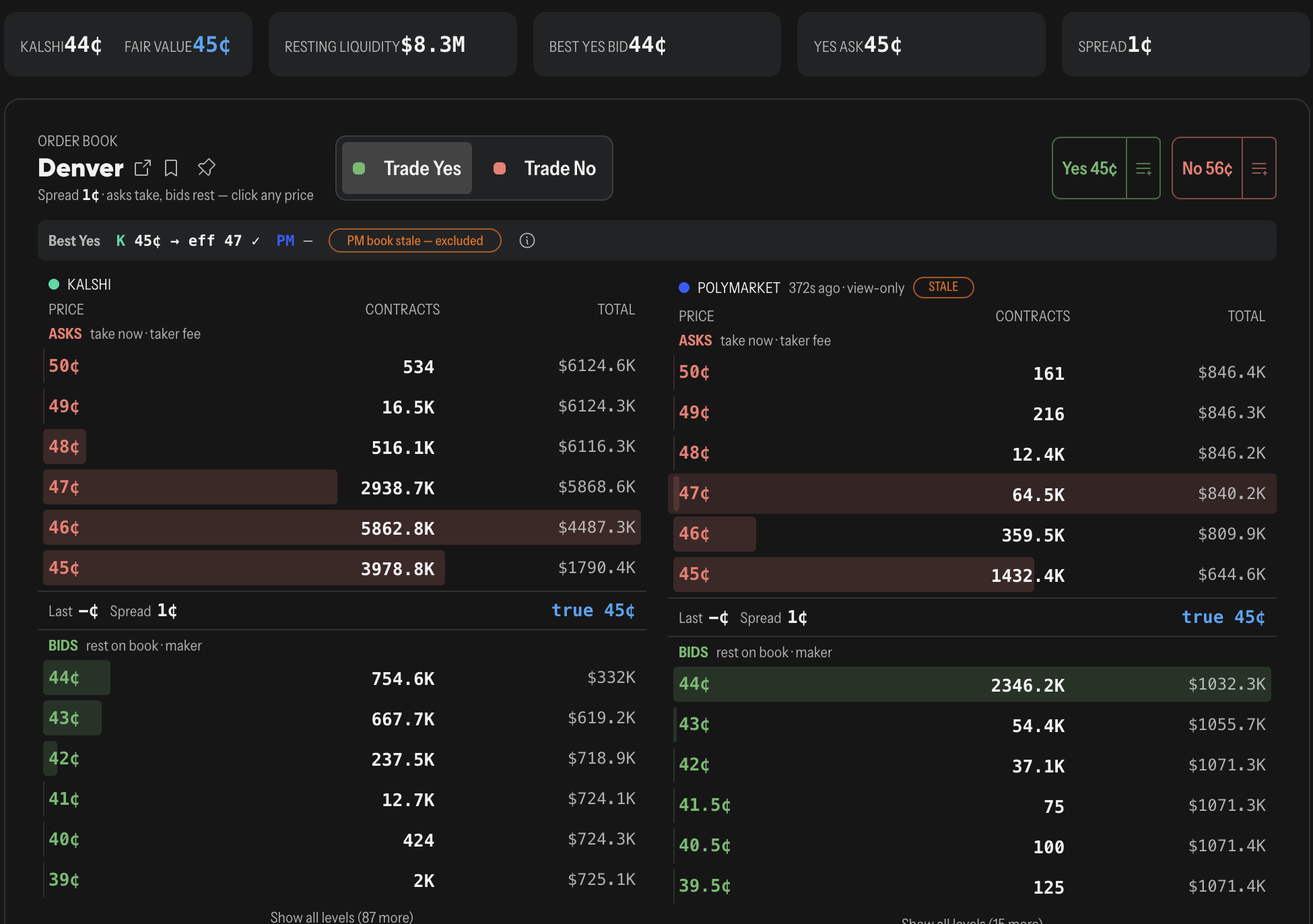The width and height of the screenshot is (1313, 924).
Task: Click Polymarket TOTAL column header
Action: [x=1246, y=316]
